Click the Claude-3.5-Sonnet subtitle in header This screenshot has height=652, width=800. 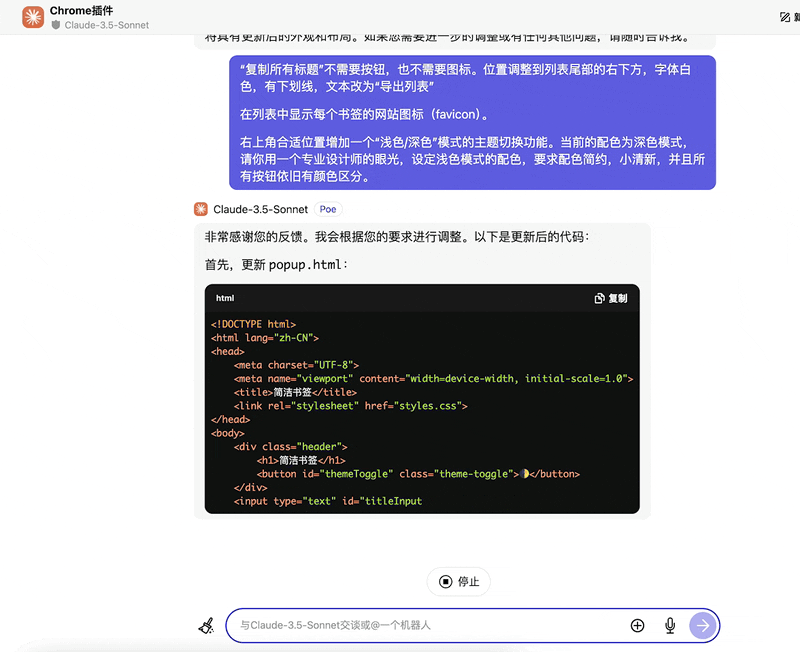click(x=106, y=25)
